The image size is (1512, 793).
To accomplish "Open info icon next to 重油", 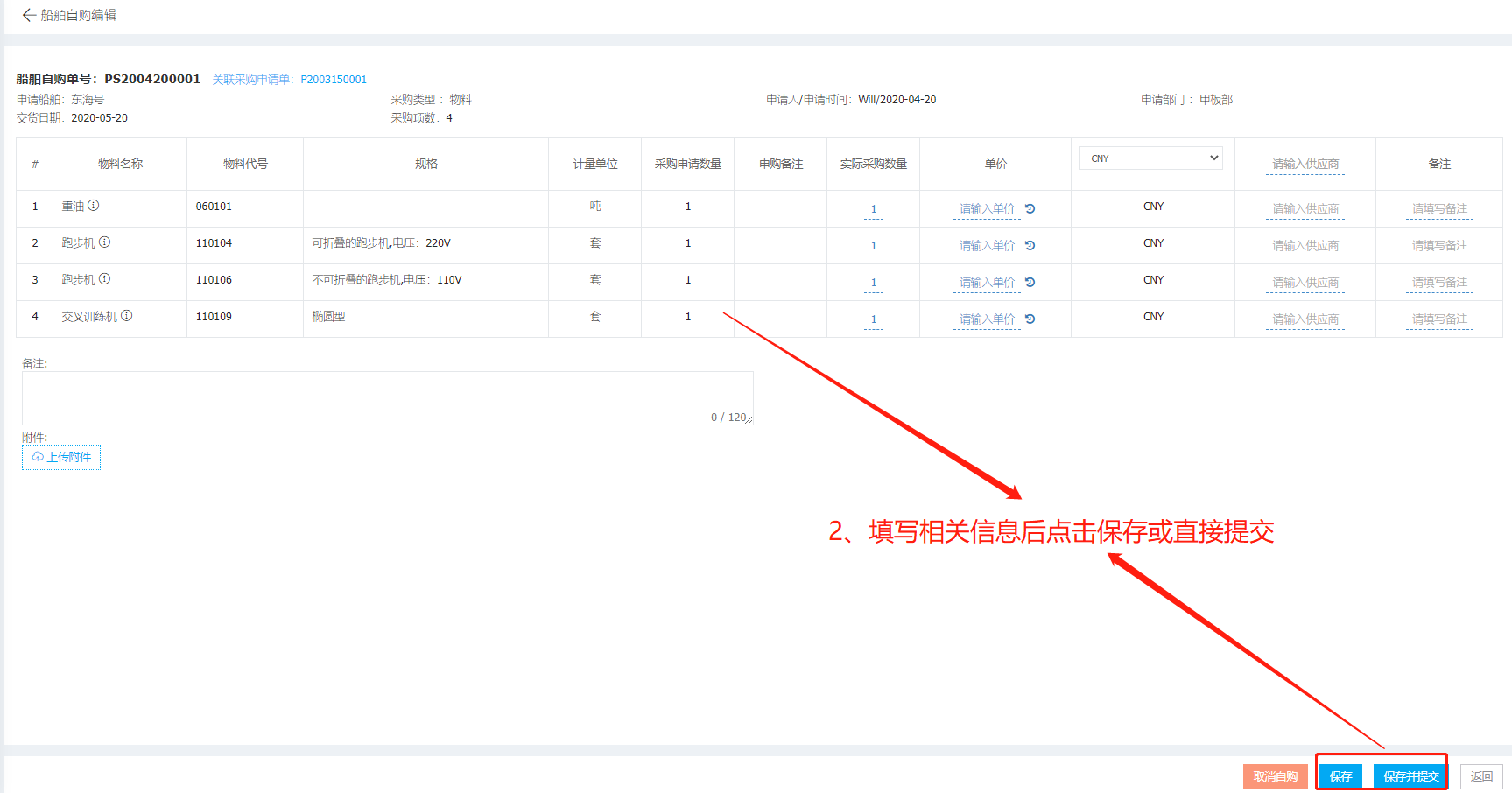I will coord(94,206).
